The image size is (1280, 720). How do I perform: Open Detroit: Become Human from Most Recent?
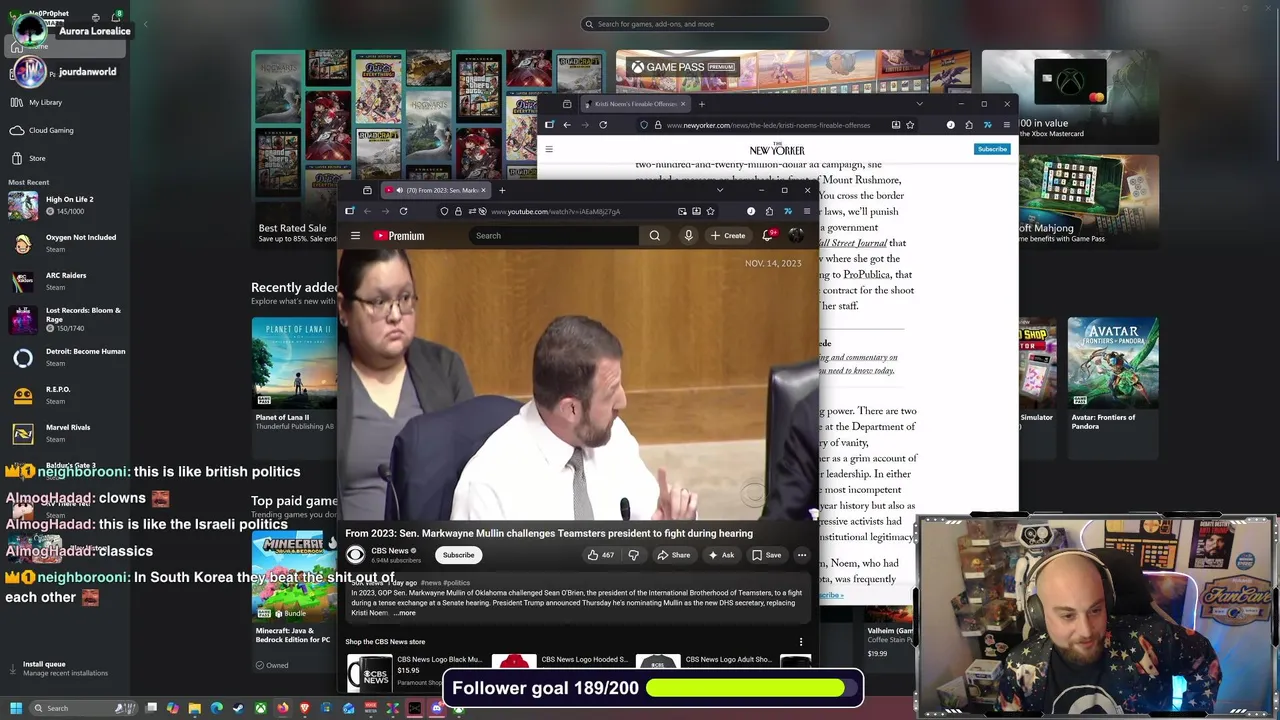pos(64,357)
